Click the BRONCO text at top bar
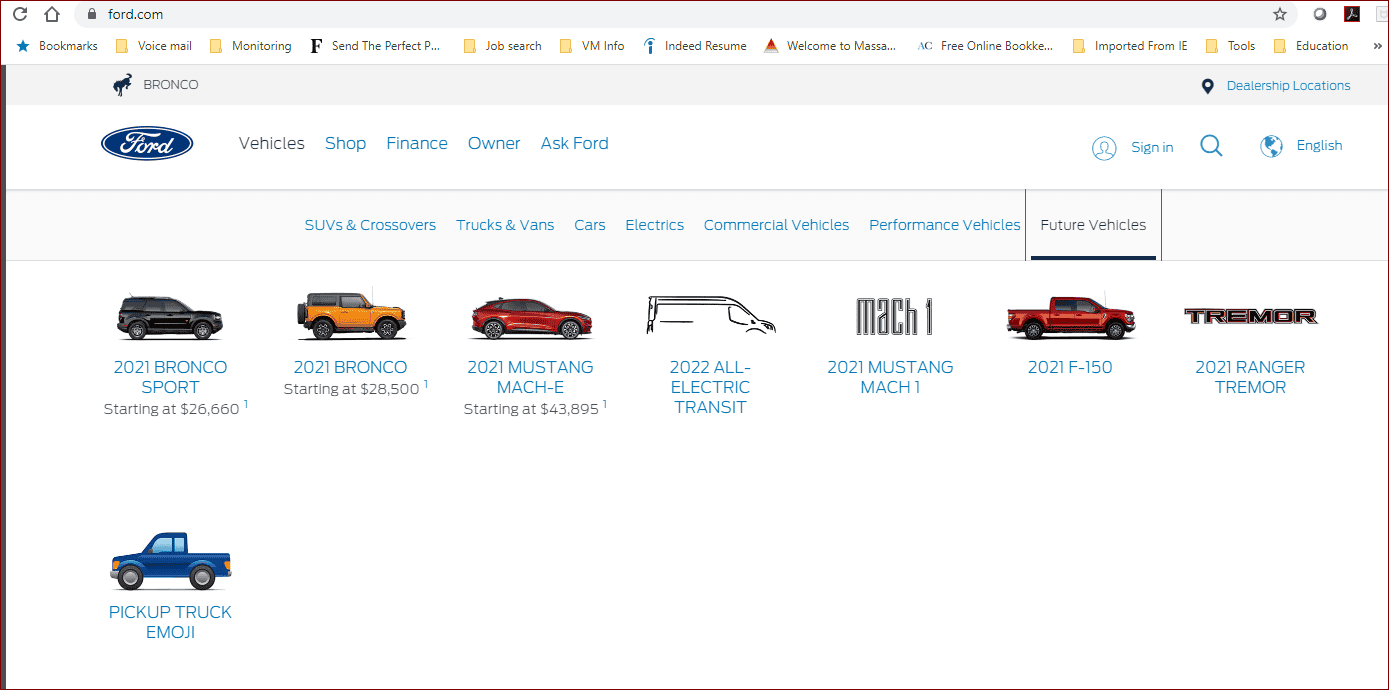This screenshot has width=1389, height=690. pyautogui.click(x=171, y=85)
